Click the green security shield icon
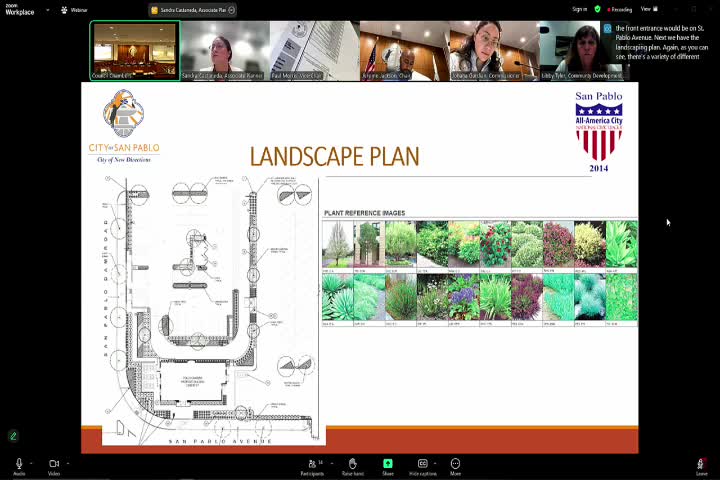720x480 pixels. point(597,9)
